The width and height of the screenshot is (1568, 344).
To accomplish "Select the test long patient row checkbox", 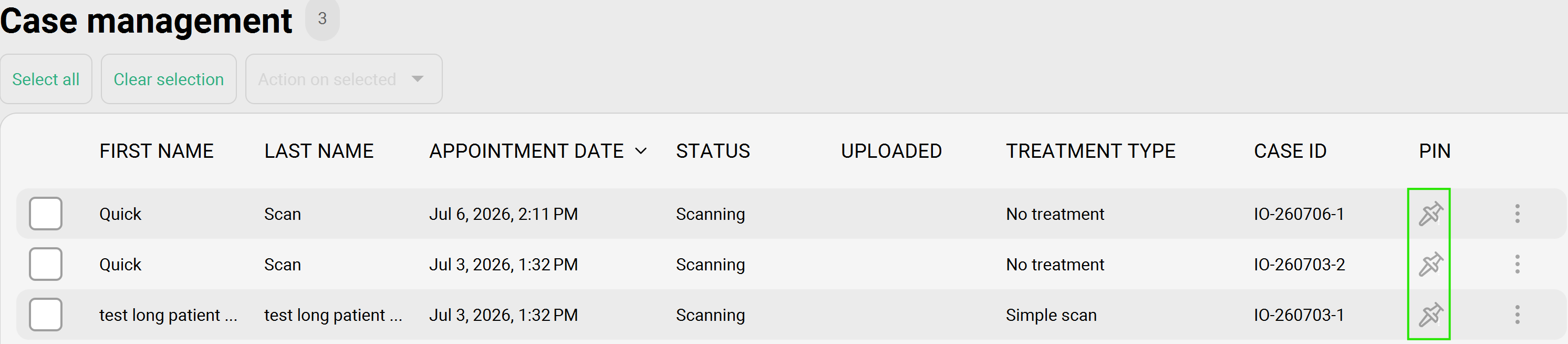I will [x=46, y=315].
